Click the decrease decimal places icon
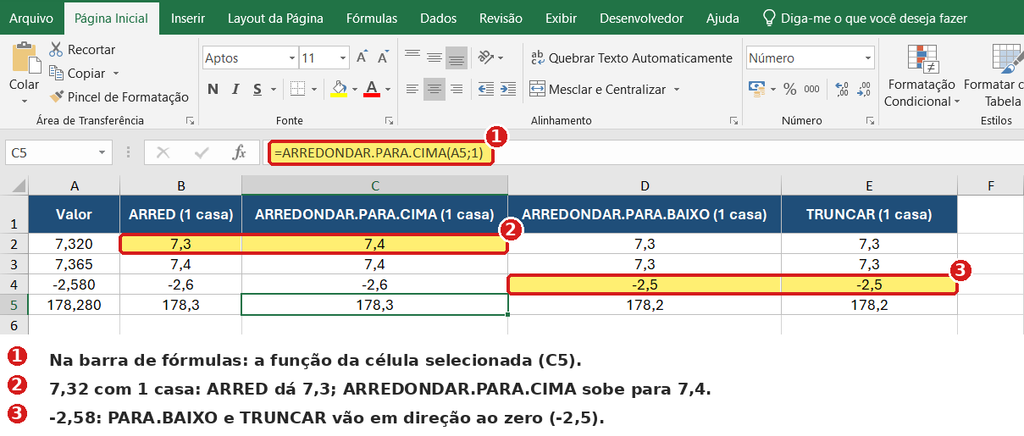The image size is (1024, 436). tap(864, 89)
